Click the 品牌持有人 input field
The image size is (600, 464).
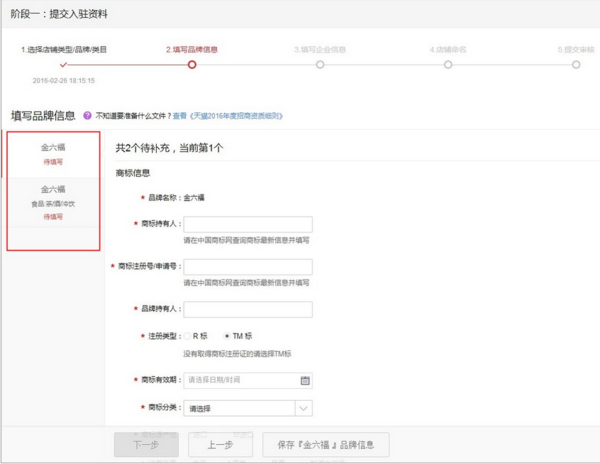tap(248, 309)
